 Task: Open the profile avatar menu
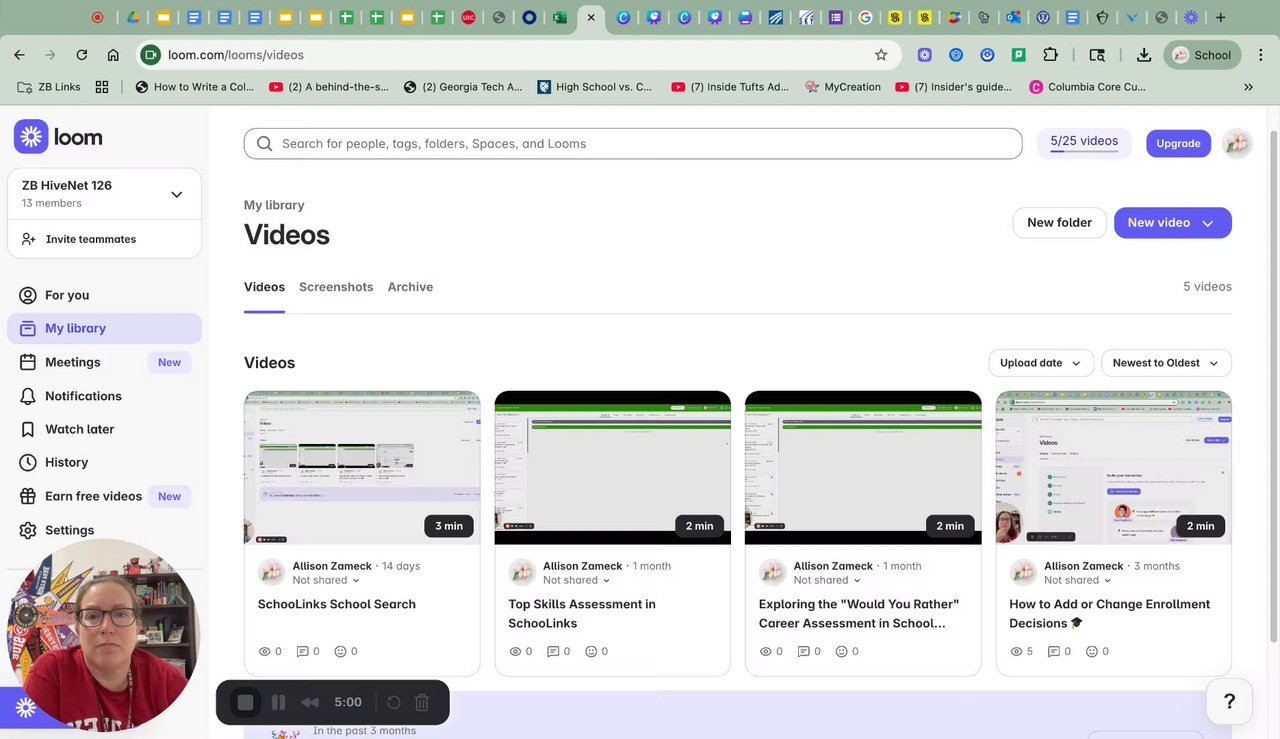pos(1237,143)
